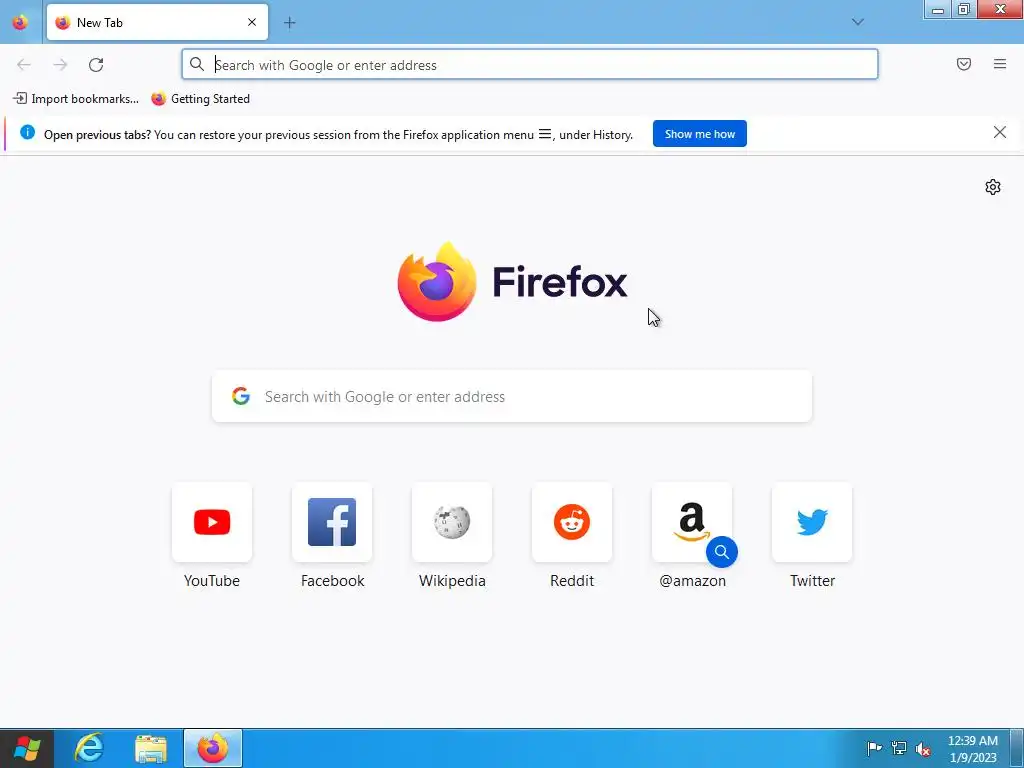Open network status tray icon

click(899, 748)
